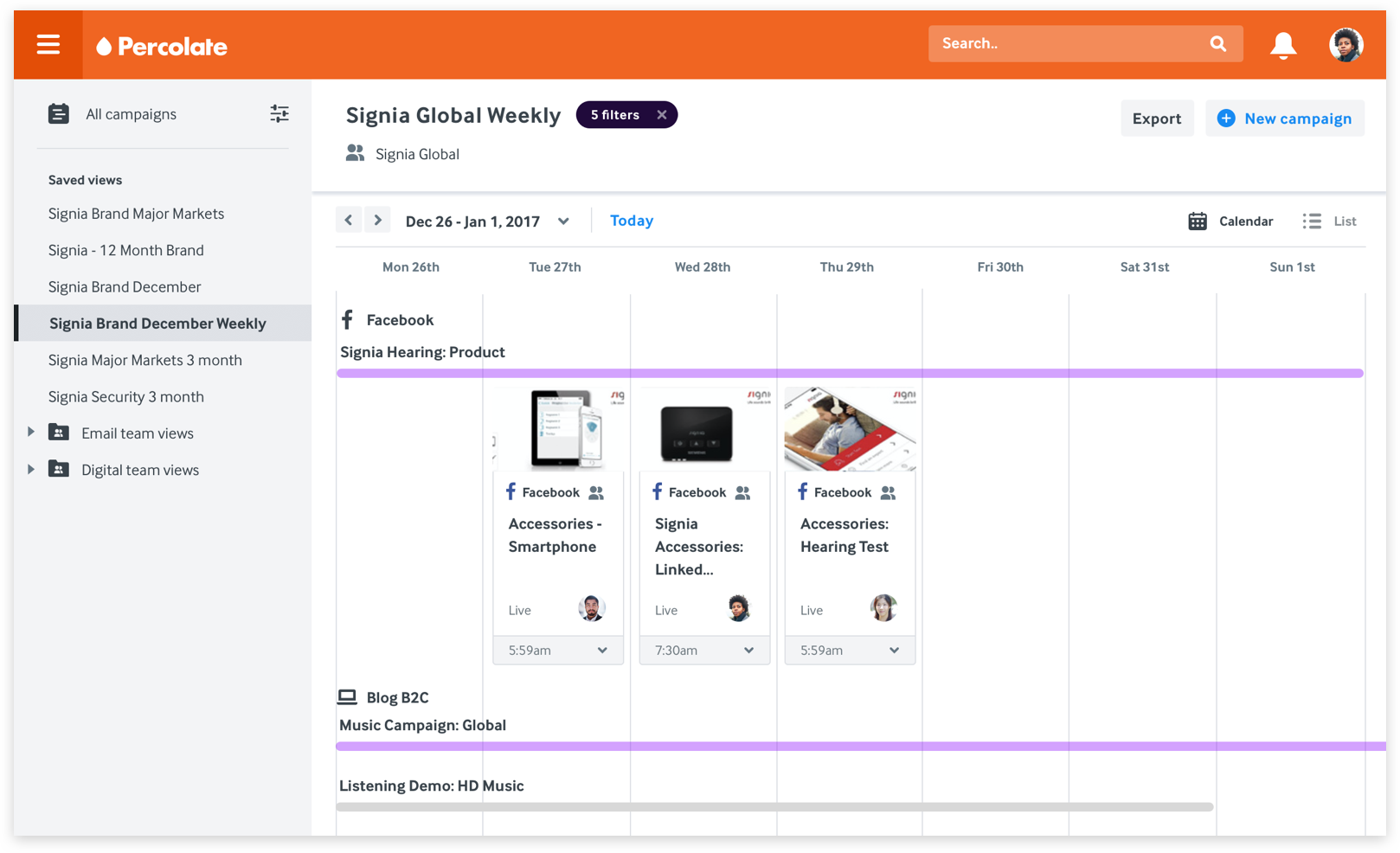Expand Email team views folder

tap(31, 432)
